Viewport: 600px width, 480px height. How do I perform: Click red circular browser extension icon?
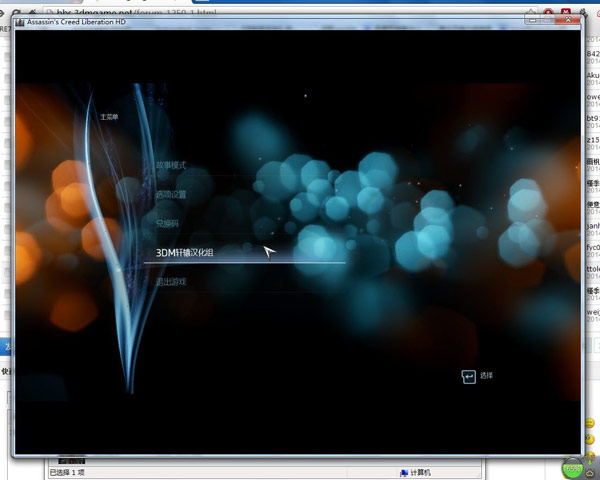548,12
